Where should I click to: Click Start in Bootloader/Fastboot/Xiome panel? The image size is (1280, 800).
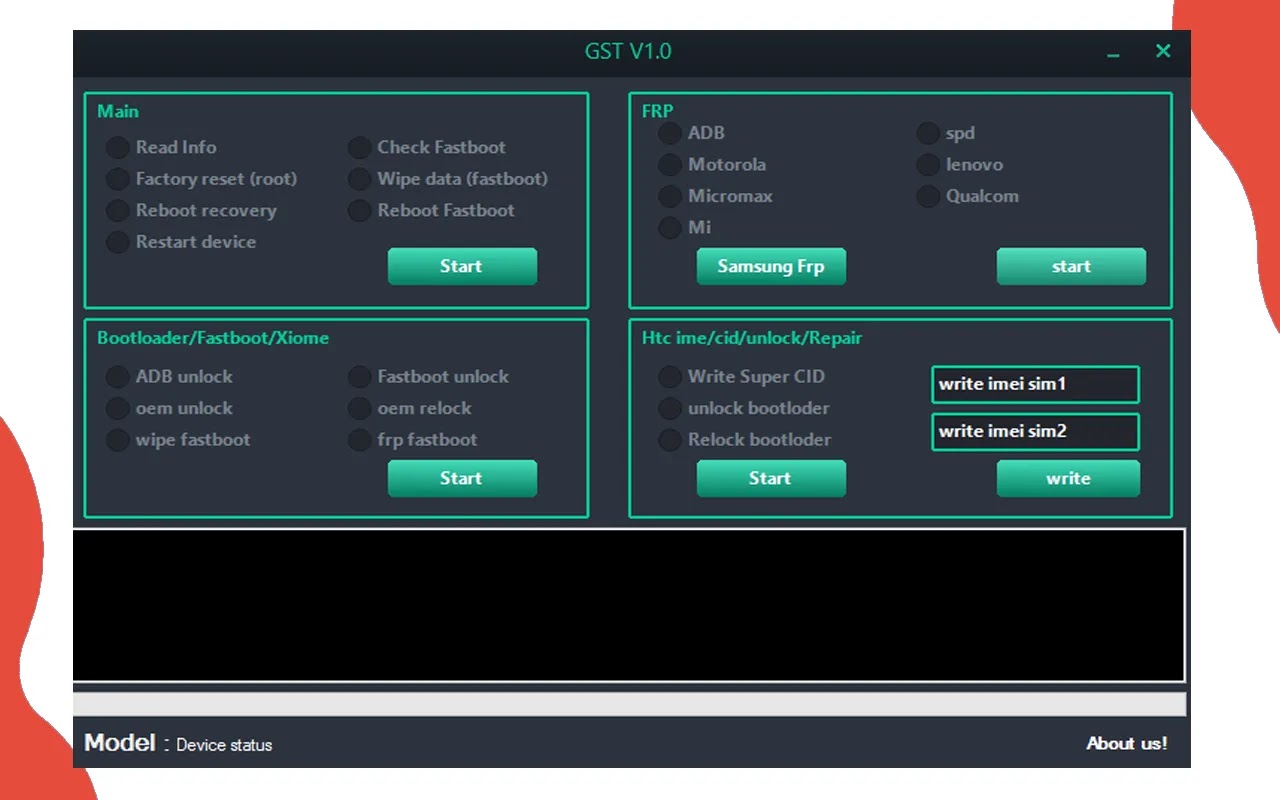point(462,478)
